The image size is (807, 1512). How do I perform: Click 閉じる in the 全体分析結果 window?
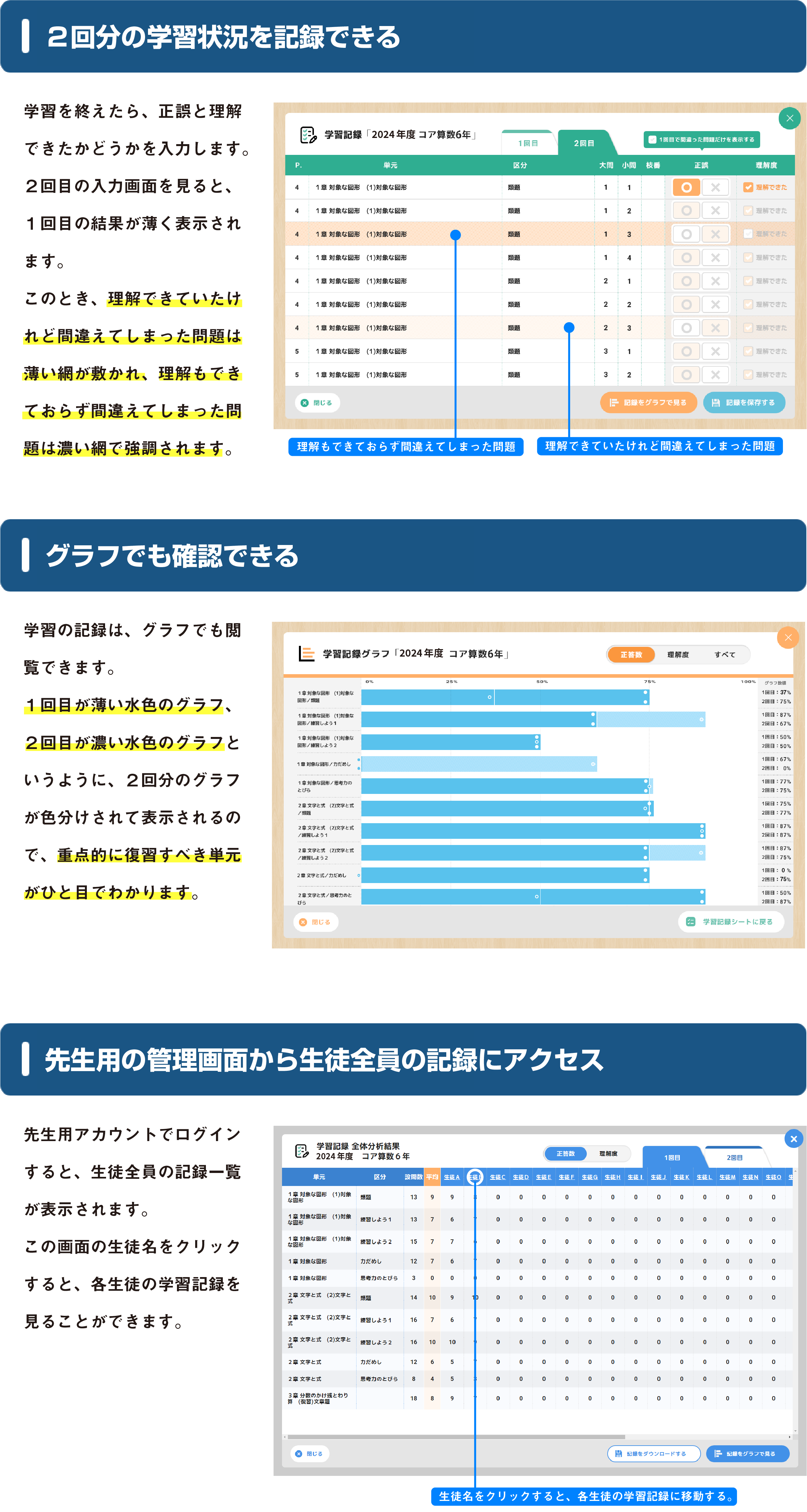(x=309, y=1454)
